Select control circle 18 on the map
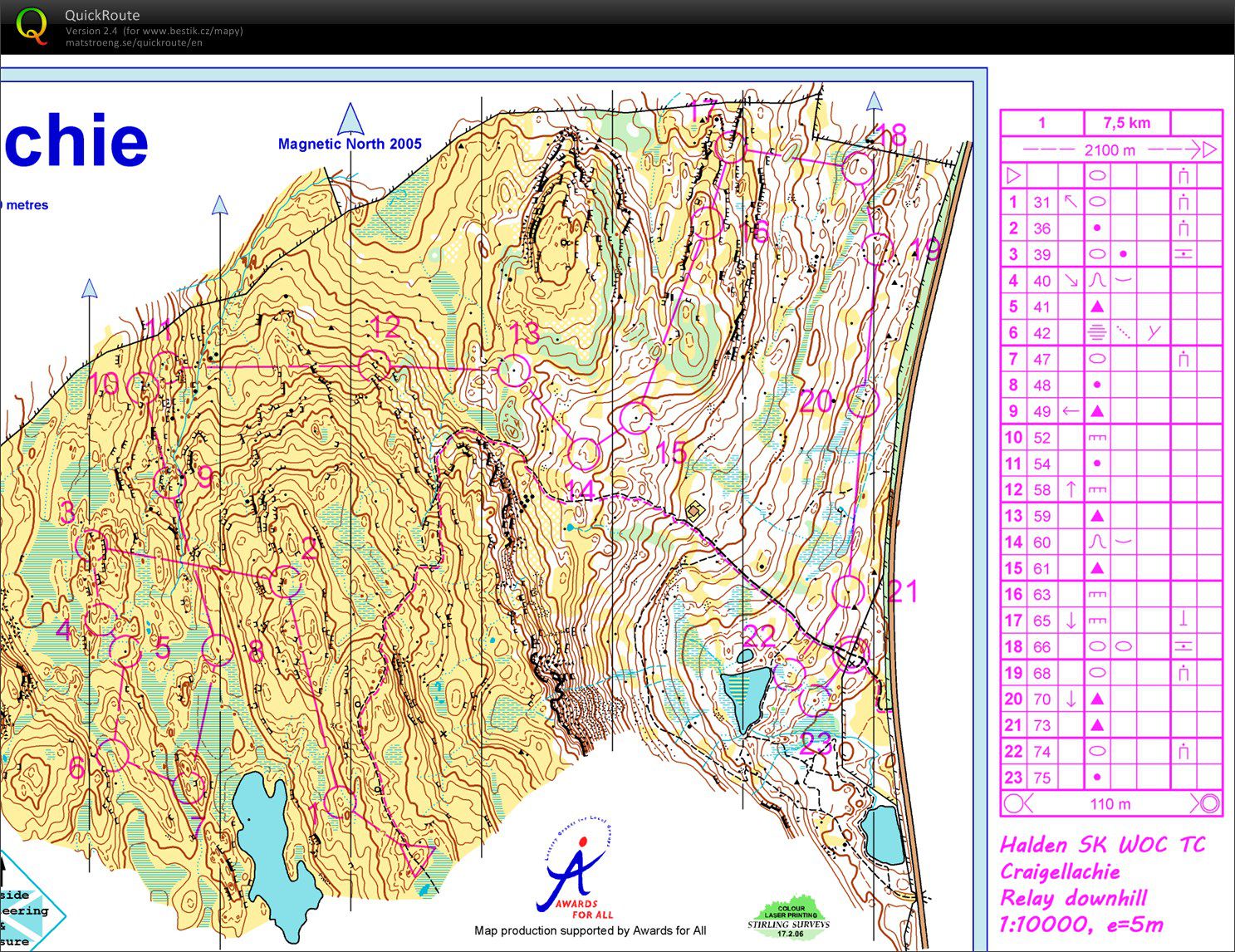The image size is (1235, 952). point(858,168)
